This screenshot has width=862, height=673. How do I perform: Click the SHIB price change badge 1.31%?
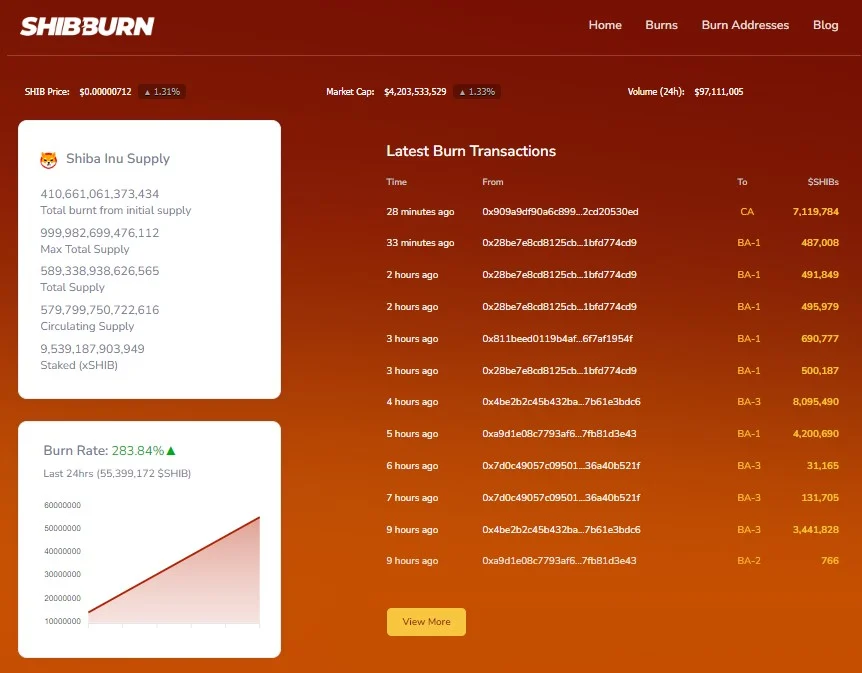pos(162,92)
